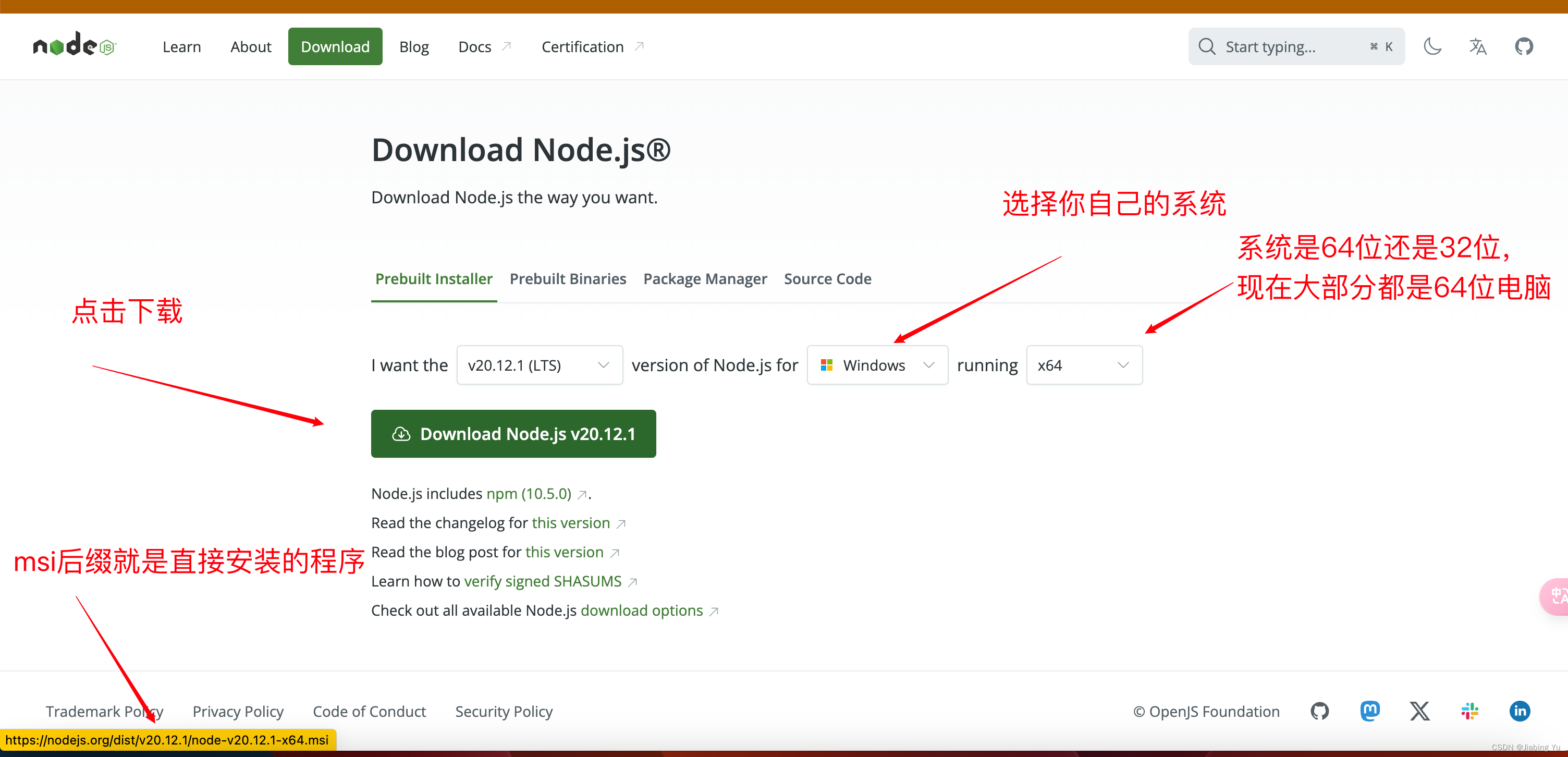Viewport: 1568px width, 757px height.
Task: Open the v20.12.1 (LTS) version dropdown
Action: coord(540,365)
